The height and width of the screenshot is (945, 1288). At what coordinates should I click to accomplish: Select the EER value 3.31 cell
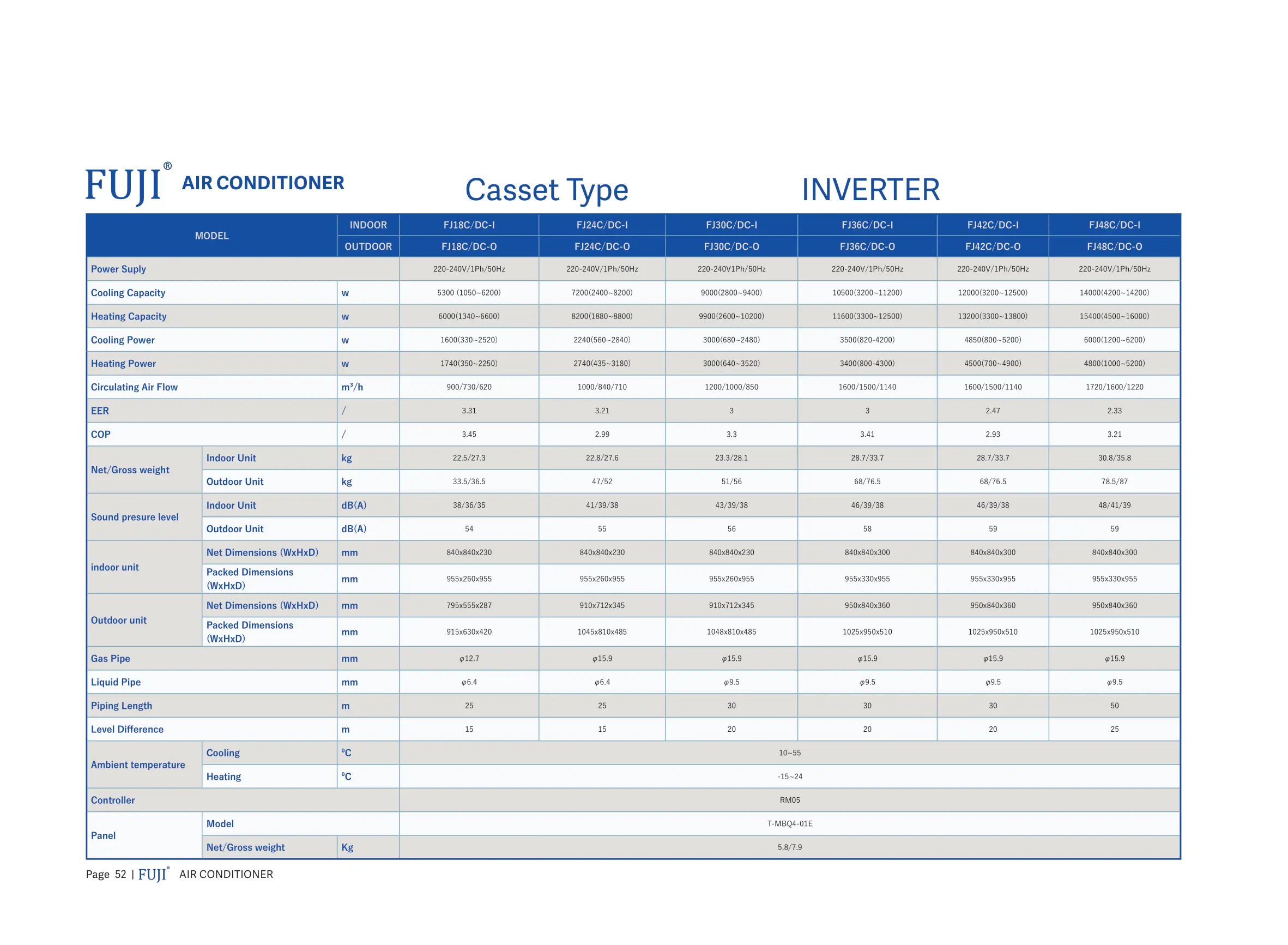[x=469, y=411]
